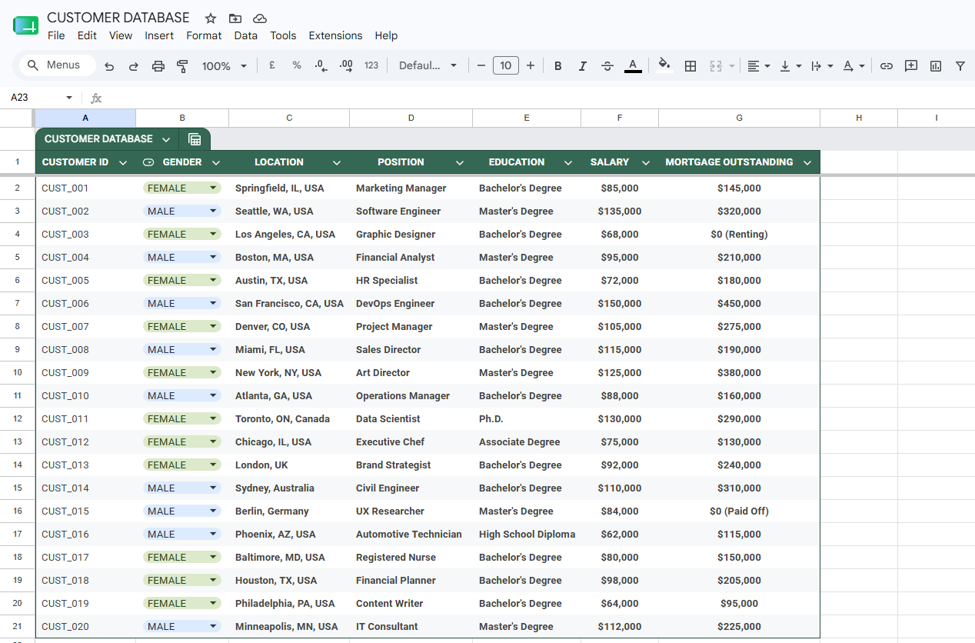The width and height of the screenshot is (975, 643).
Task: Open the Edit menu
Action: (x=86, y=35)
